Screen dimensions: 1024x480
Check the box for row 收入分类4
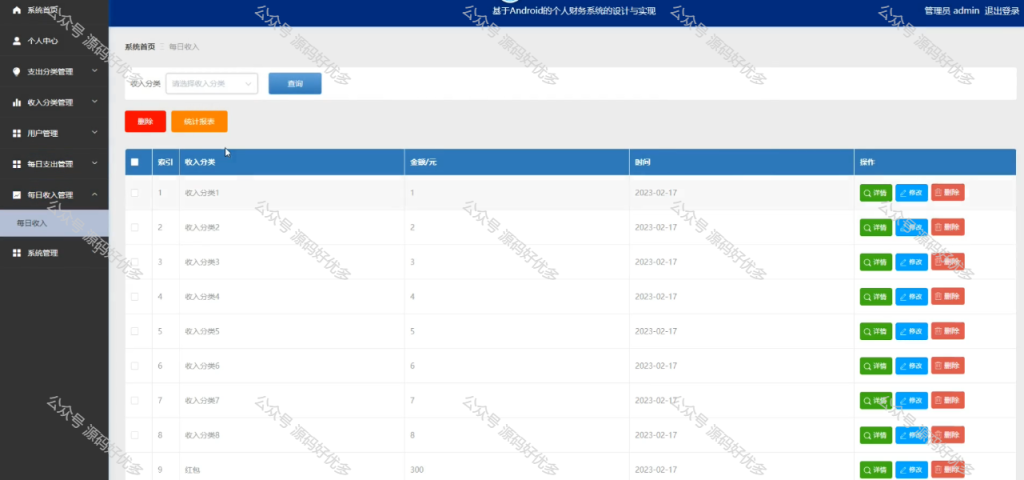(x=135, y=296)
